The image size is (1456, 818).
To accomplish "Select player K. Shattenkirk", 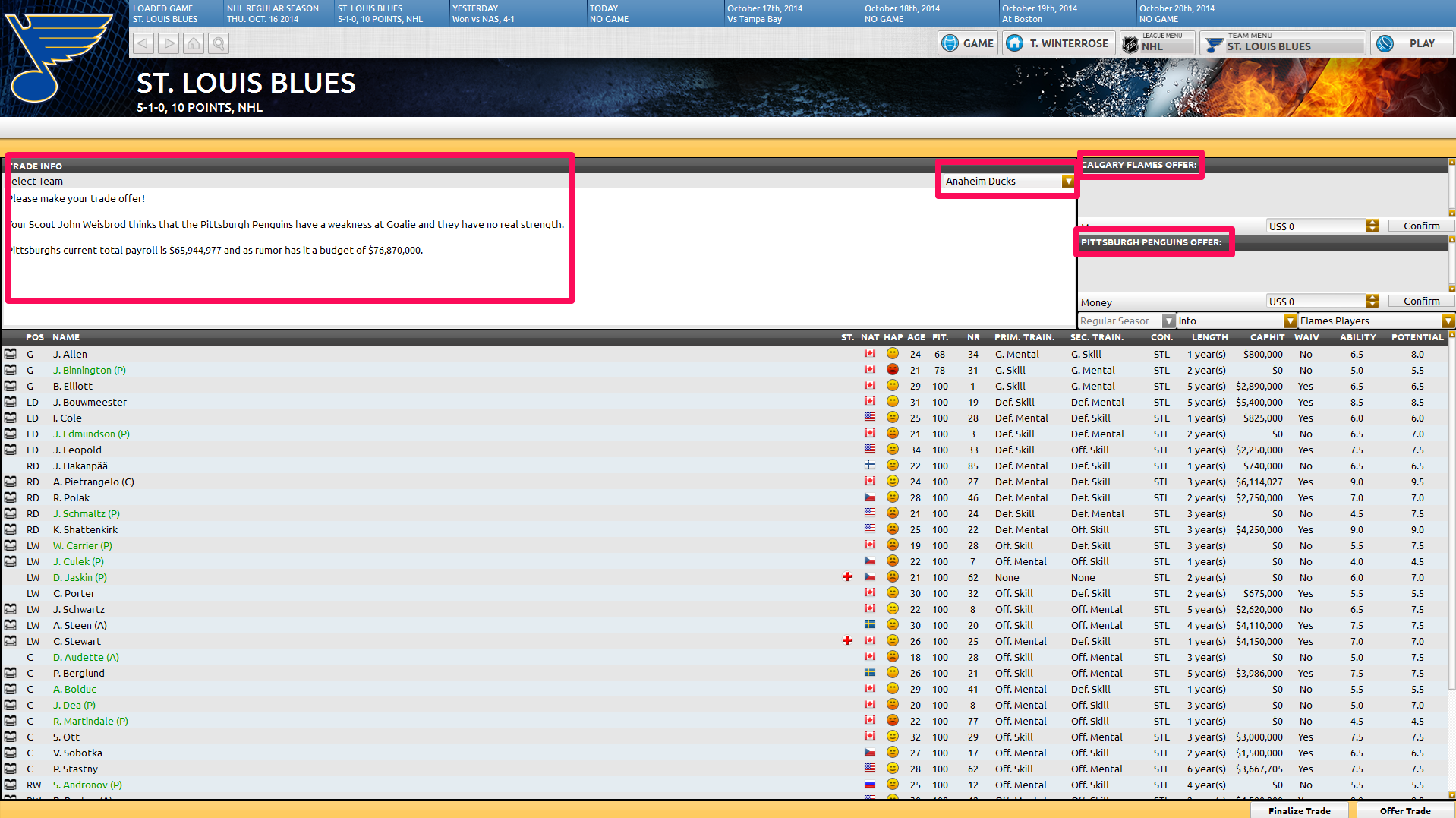I will pos(85,530).
